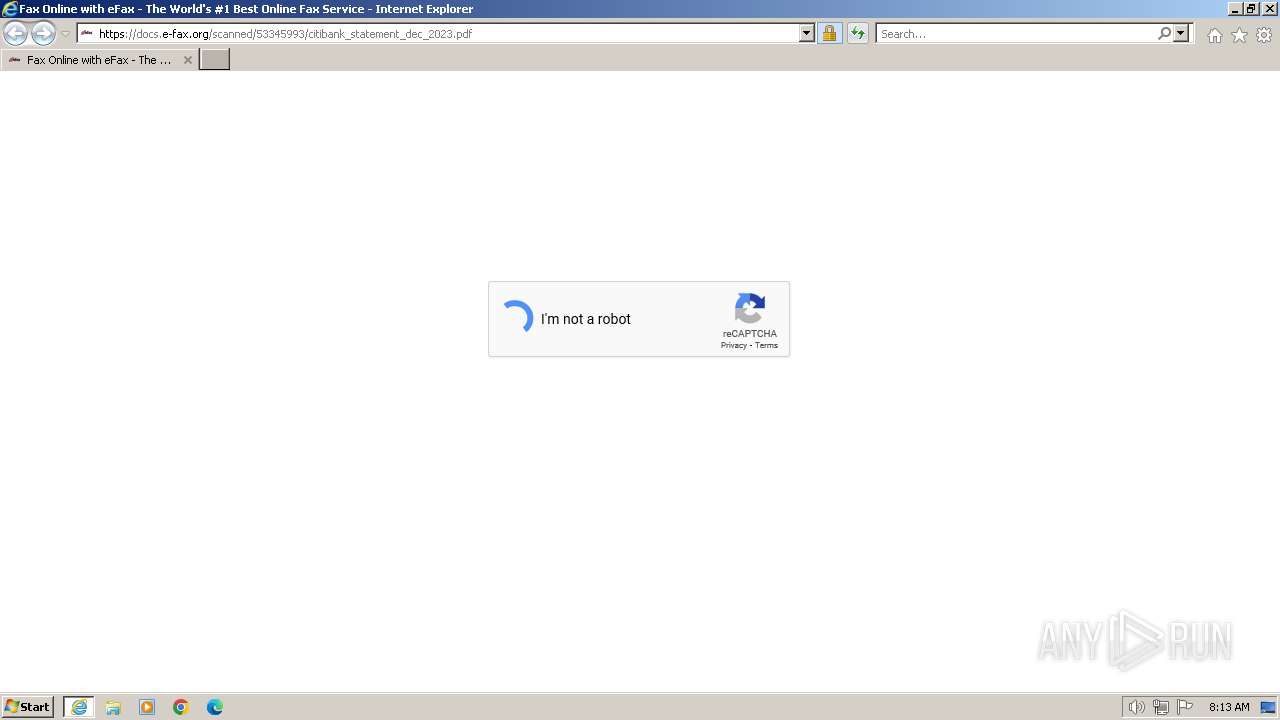Image resolution: width=1280 pixels, height=720 pixels.
Task: Check the I'm not a robot box
Action: coord(516,318)
